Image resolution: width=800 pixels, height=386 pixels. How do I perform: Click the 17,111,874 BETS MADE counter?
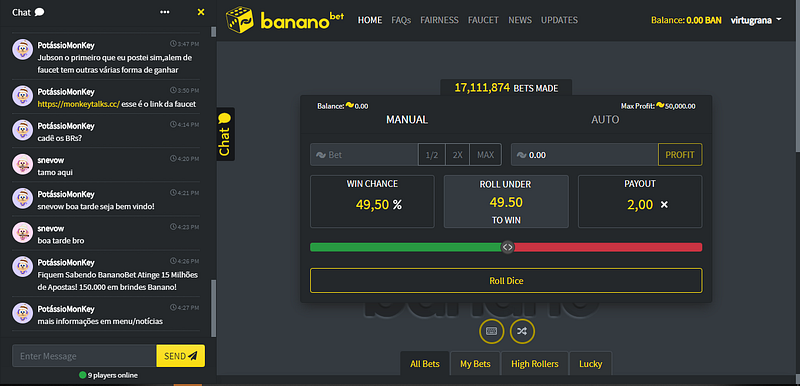click(x=506, y=88)
